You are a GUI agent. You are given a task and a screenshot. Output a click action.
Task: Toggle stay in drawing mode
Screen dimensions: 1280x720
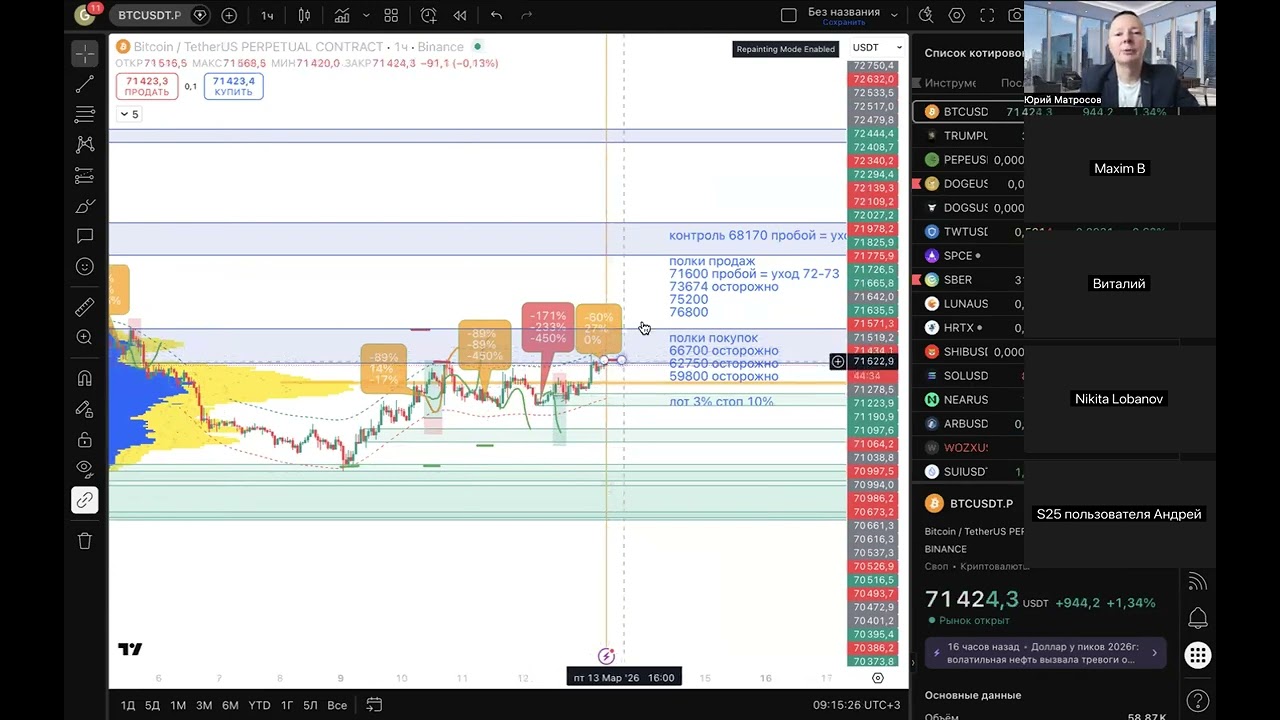pyautogui.click(x=85, y=409)
